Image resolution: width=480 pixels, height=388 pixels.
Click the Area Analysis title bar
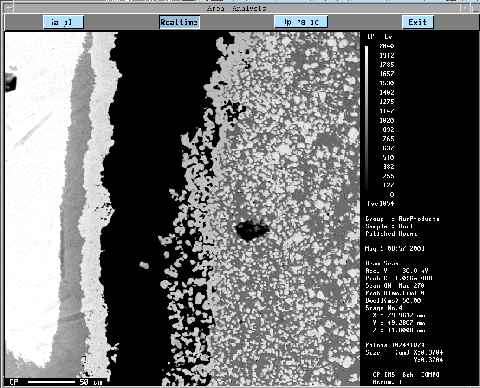[236, 8]
